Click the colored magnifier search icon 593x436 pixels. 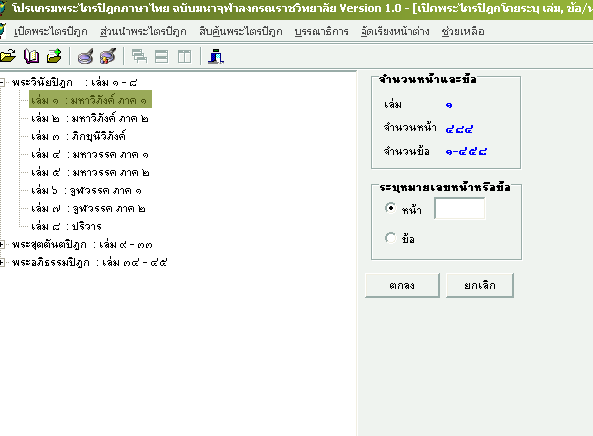108,56
